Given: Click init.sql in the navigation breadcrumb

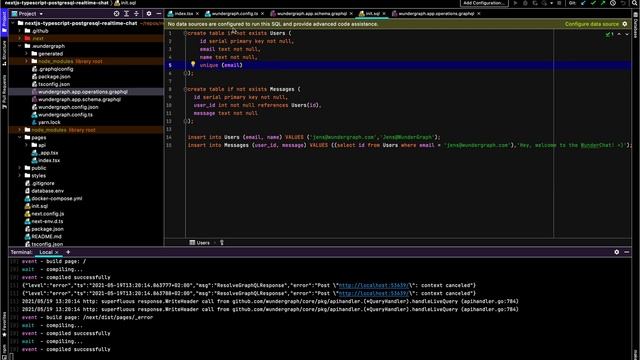Looking at the screenshot, I should [x=125, y=3].
